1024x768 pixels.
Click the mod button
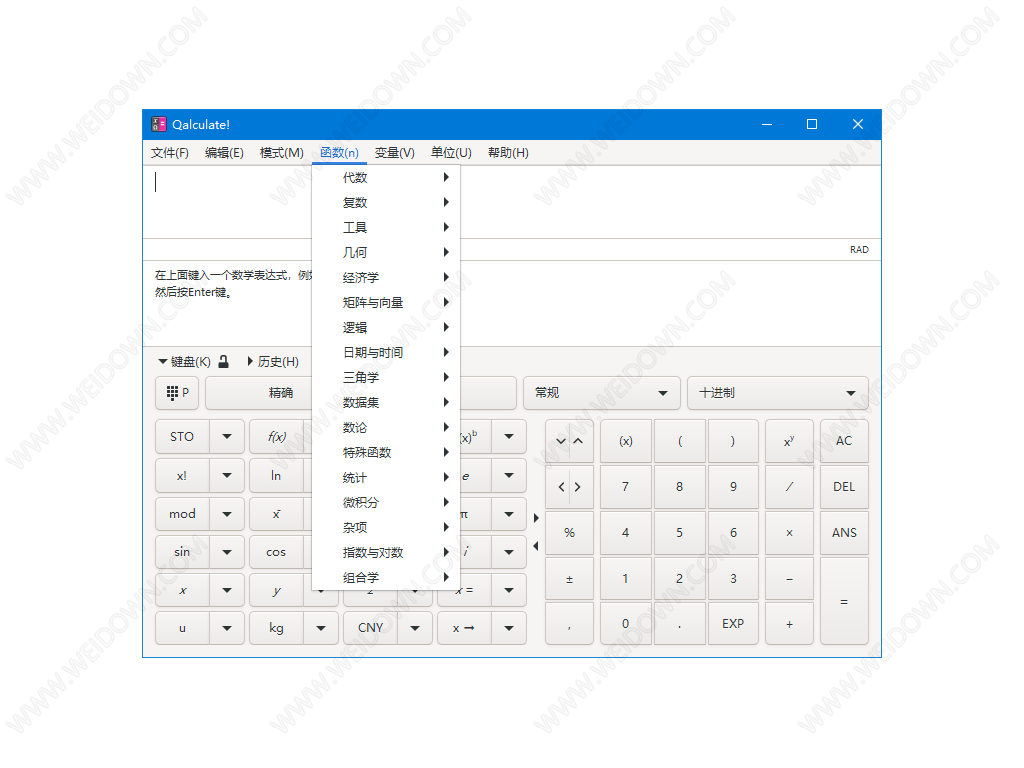(182, 514)
